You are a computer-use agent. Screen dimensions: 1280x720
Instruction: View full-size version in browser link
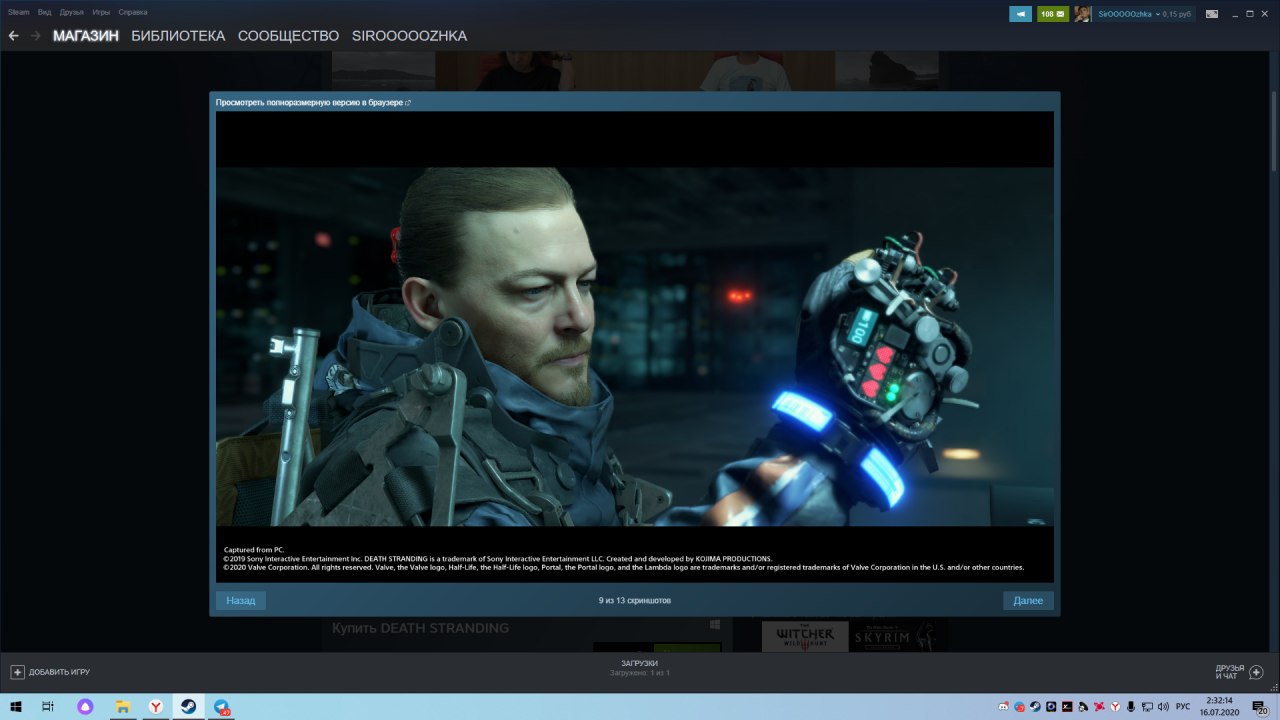click(x=313, y=102)
